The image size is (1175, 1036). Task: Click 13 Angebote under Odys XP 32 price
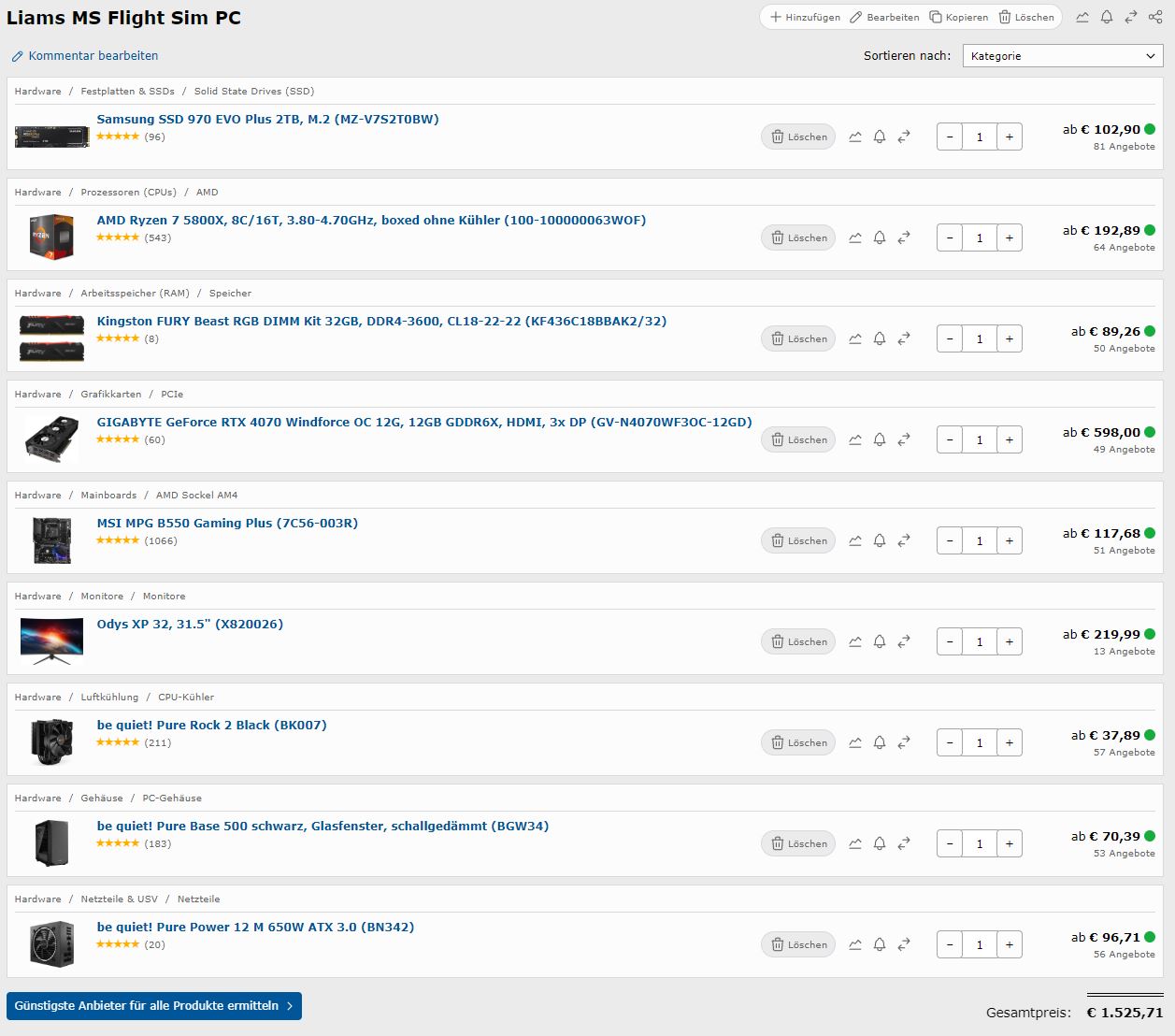1124,652
